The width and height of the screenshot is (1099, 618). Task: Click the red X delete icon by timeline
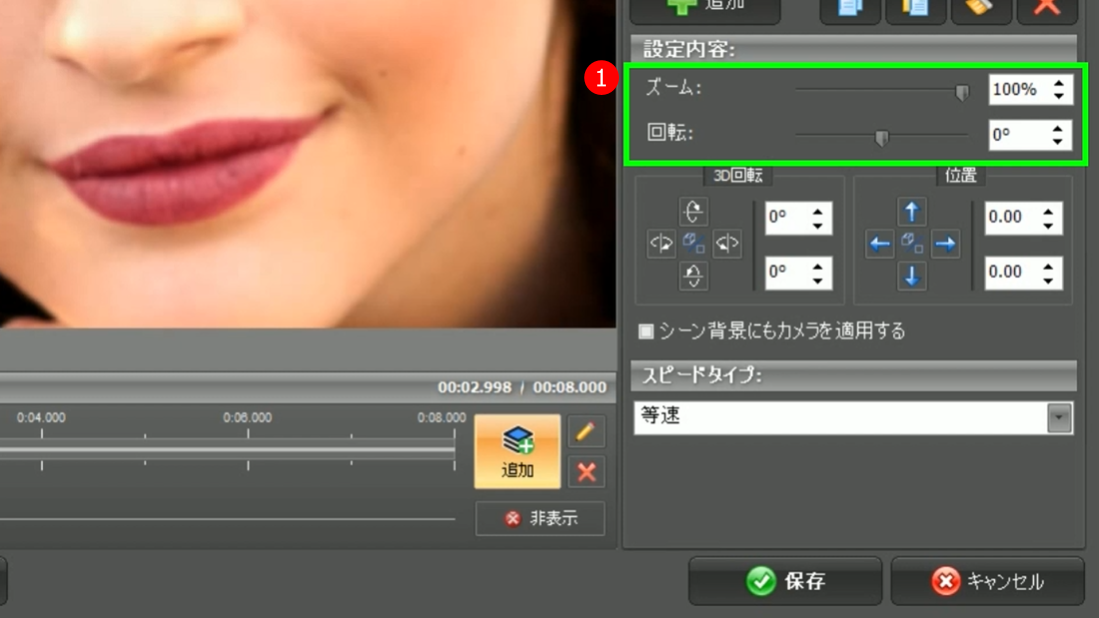point(586,472)
